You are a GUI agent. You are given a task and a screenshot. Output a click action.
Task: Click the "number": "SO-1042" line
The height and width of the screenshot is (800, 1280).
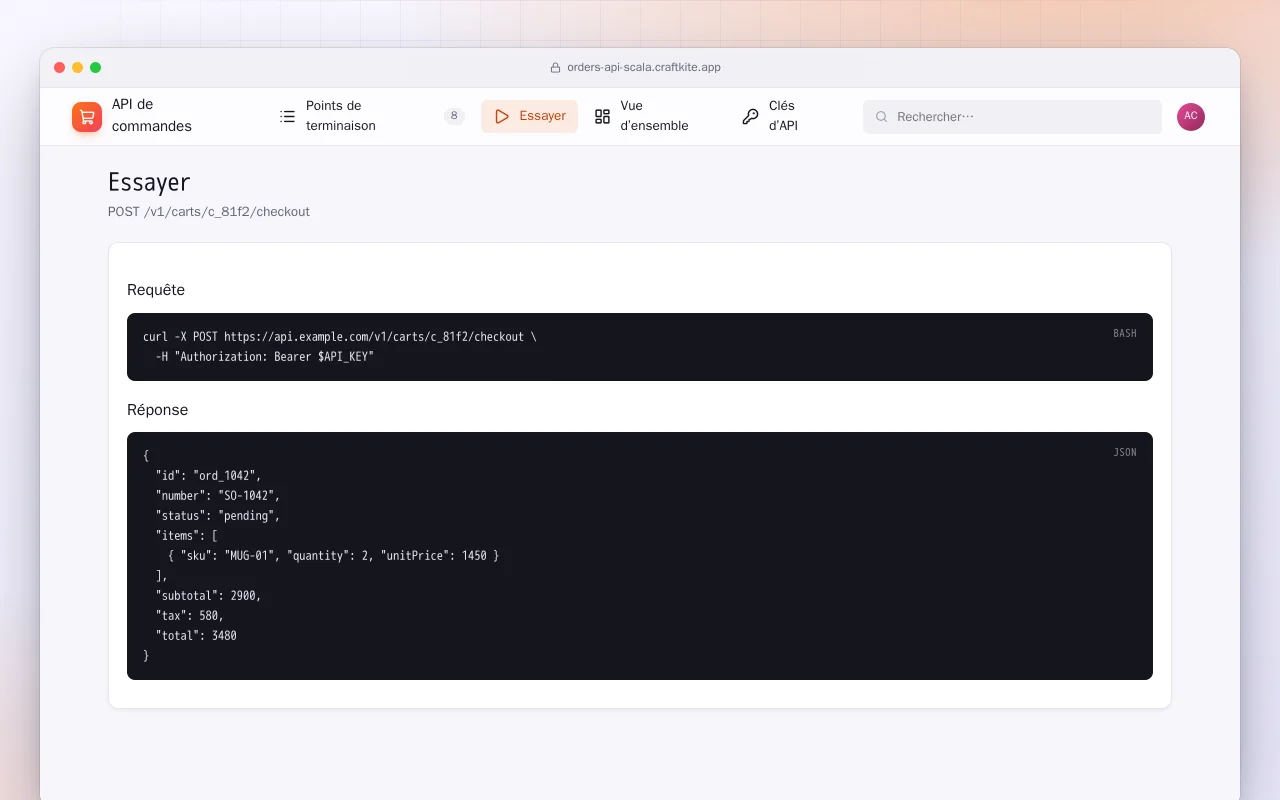[218, 496]
